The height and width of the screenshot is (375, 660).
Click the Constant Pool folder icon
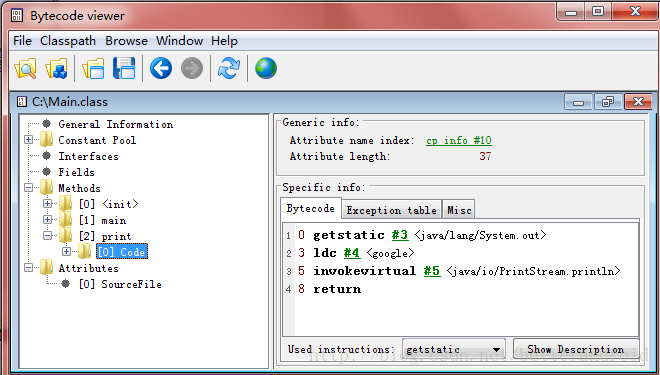pos(46,139)
